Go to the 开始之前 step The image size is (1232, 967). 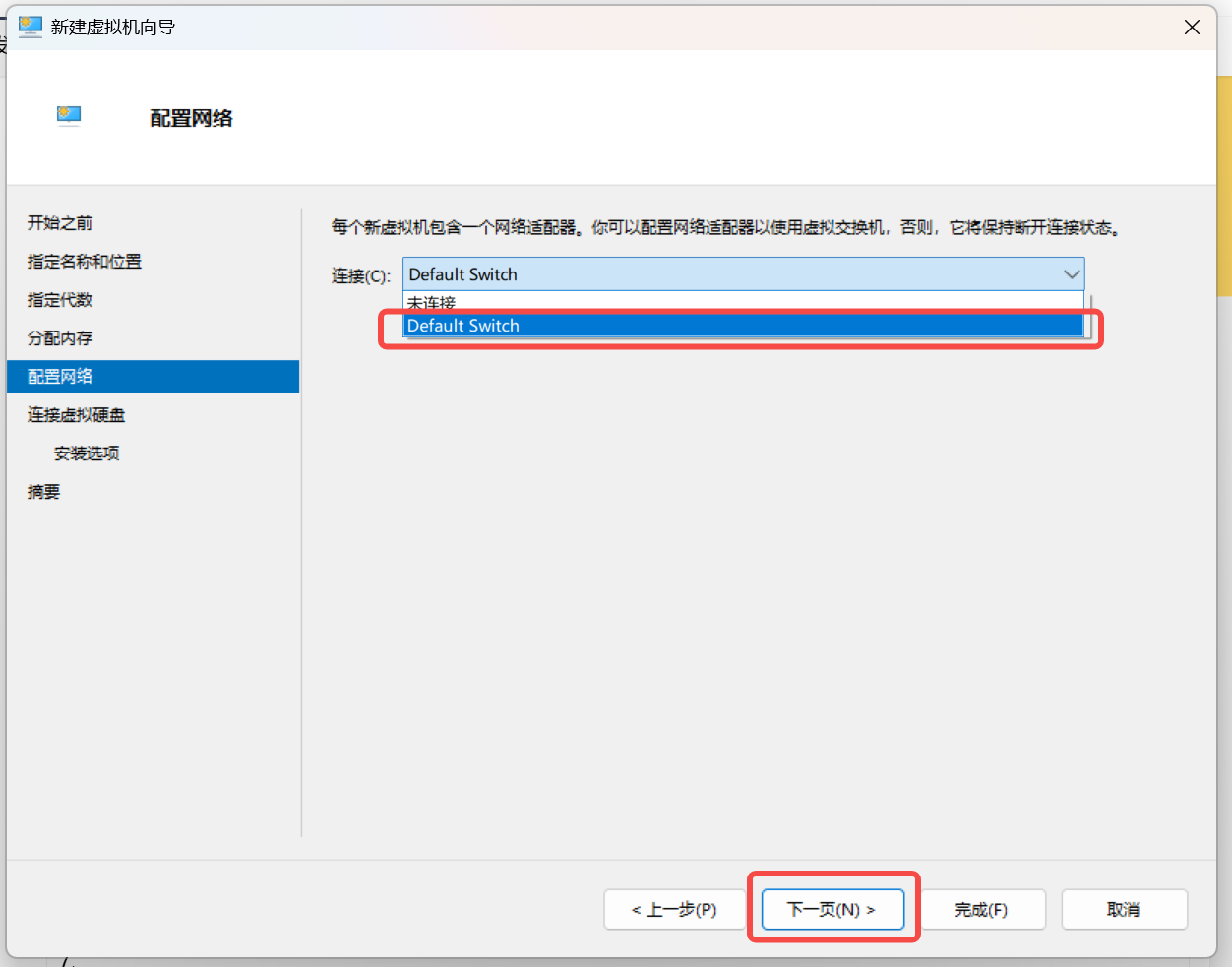point(60,223)
